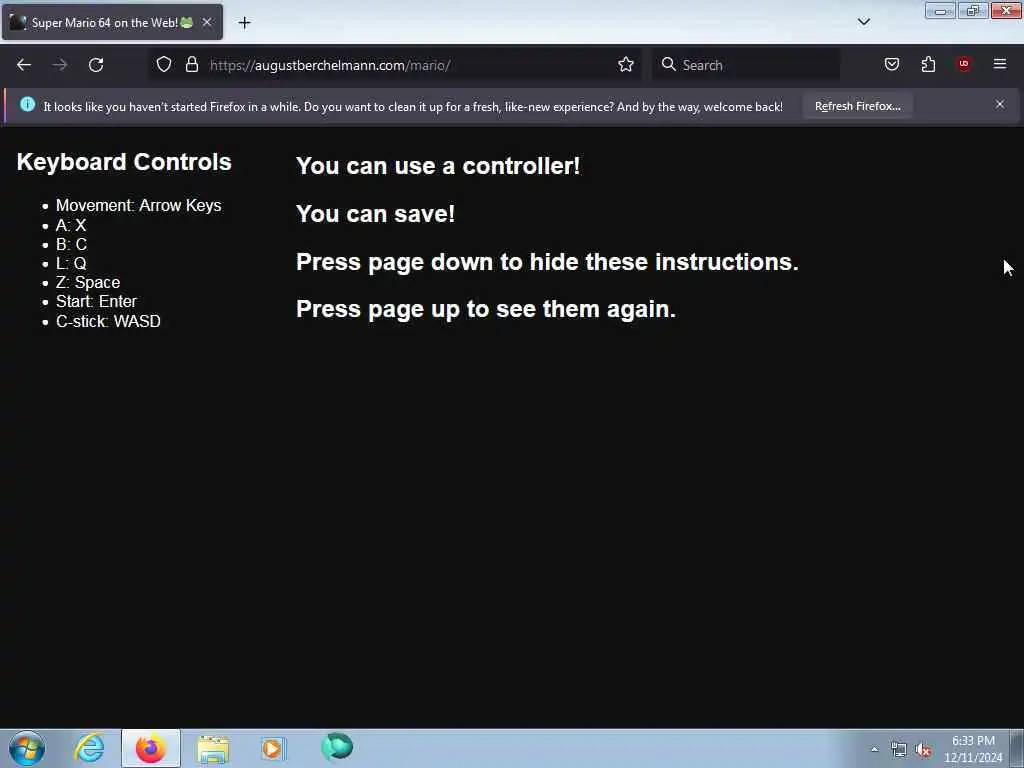Bookmark this page with the star
The image size is (1024, 768).
[x=626, y=65]
